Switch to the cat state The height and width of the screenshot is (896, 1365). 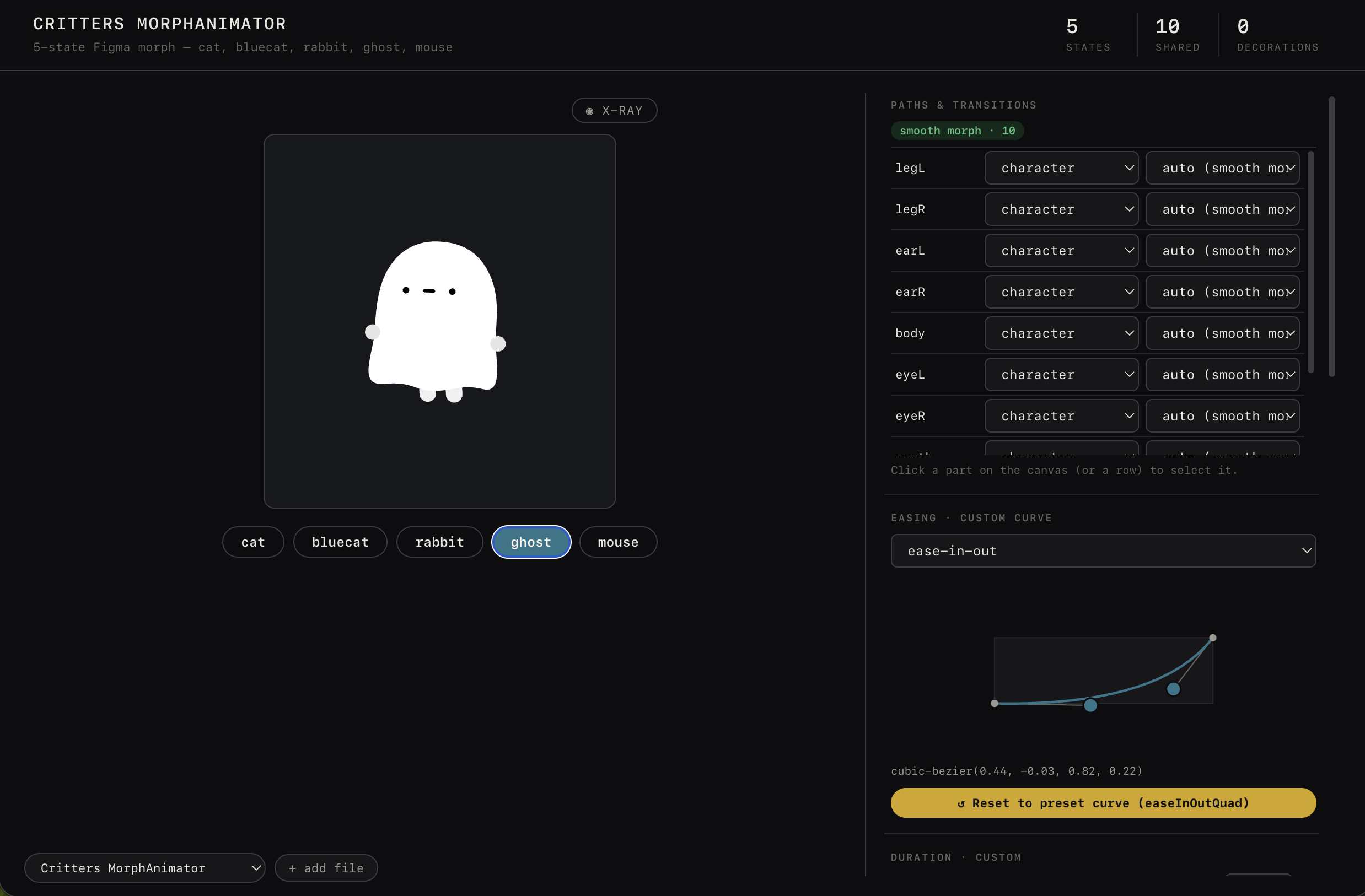pyautogui.click(x=253, y=542)
